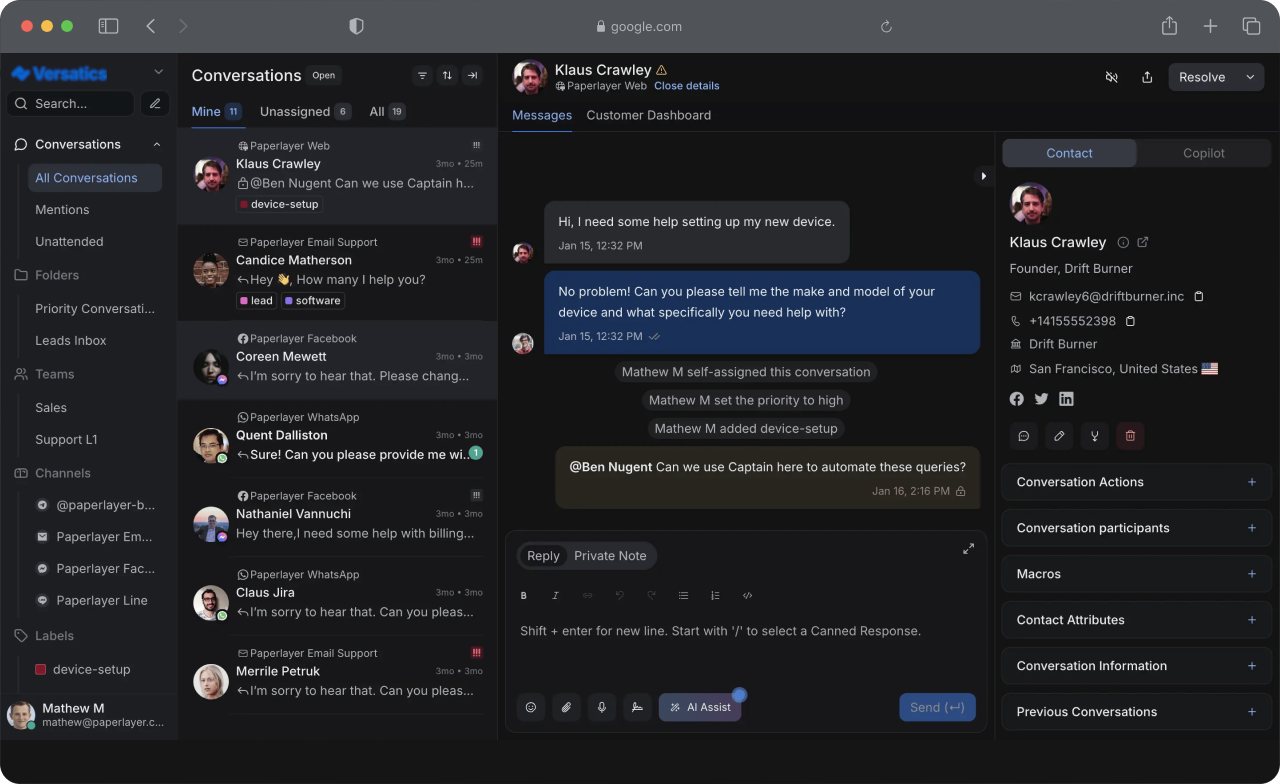Copy the email kcrawley6@driftburner.inc
1280x784 pixels.
(x=1199, y=297)
